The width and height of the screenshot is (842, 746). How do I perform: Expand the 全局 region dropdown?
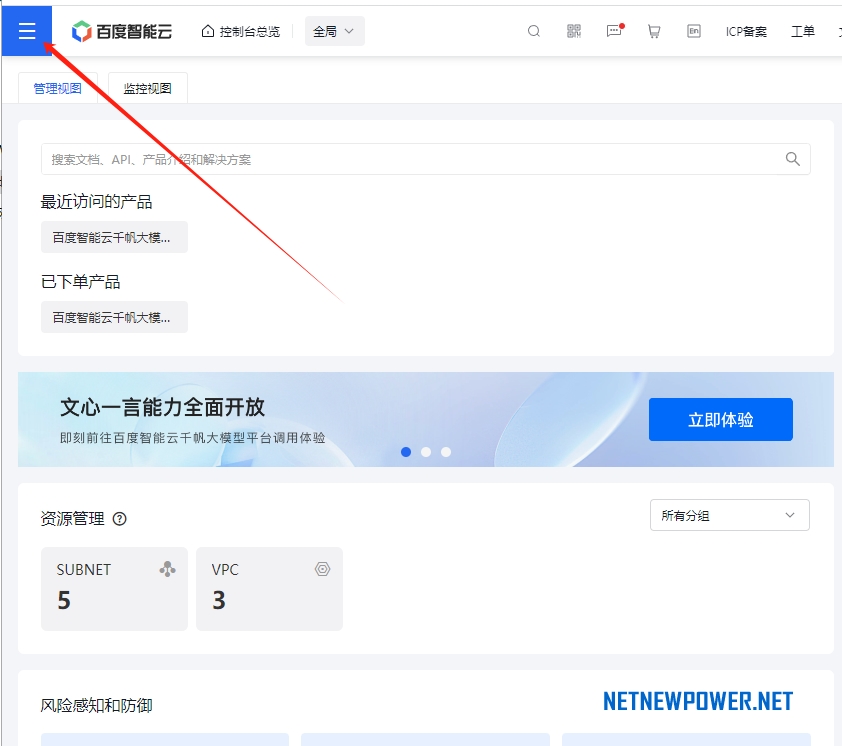[335, 31]
